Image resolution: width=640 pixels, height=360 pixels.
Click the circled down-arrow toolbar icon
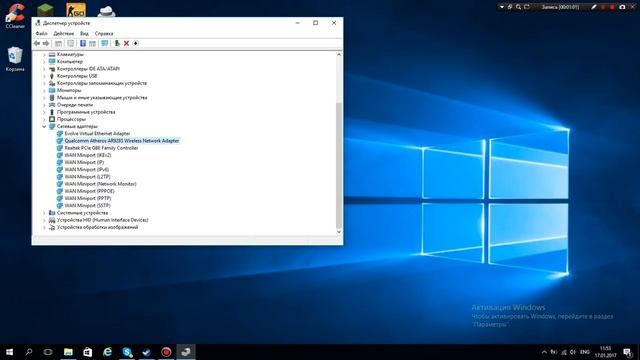tap(136, 43)
